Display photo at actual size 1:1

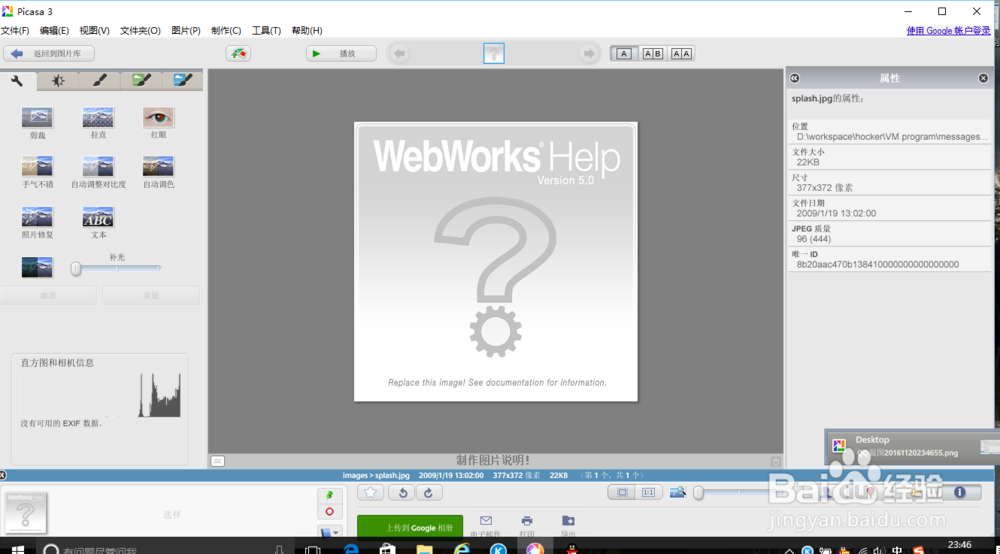(649, 492)
